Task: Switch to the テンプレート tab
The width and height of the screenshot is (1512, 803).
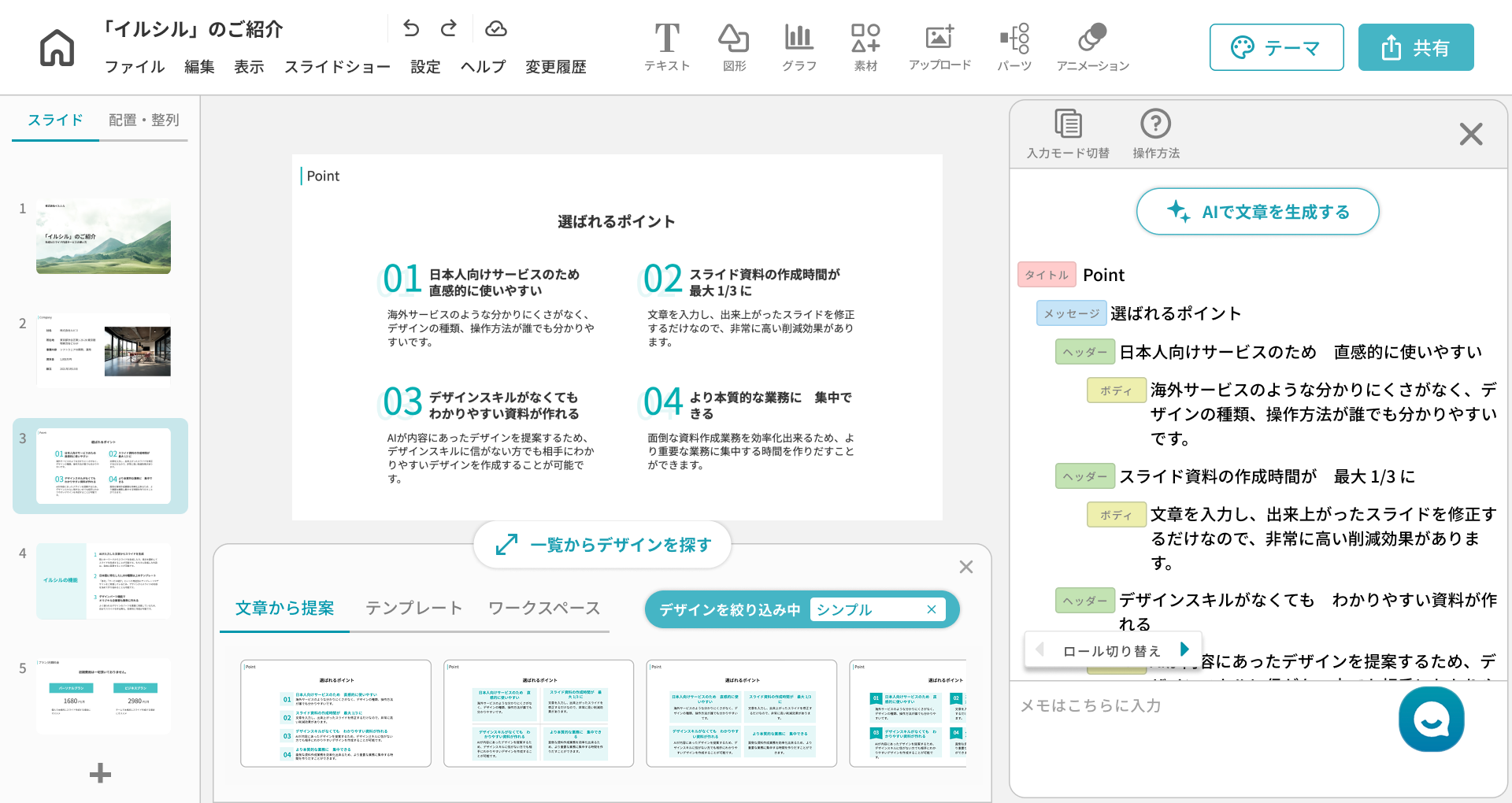Action: click(413, 608)
